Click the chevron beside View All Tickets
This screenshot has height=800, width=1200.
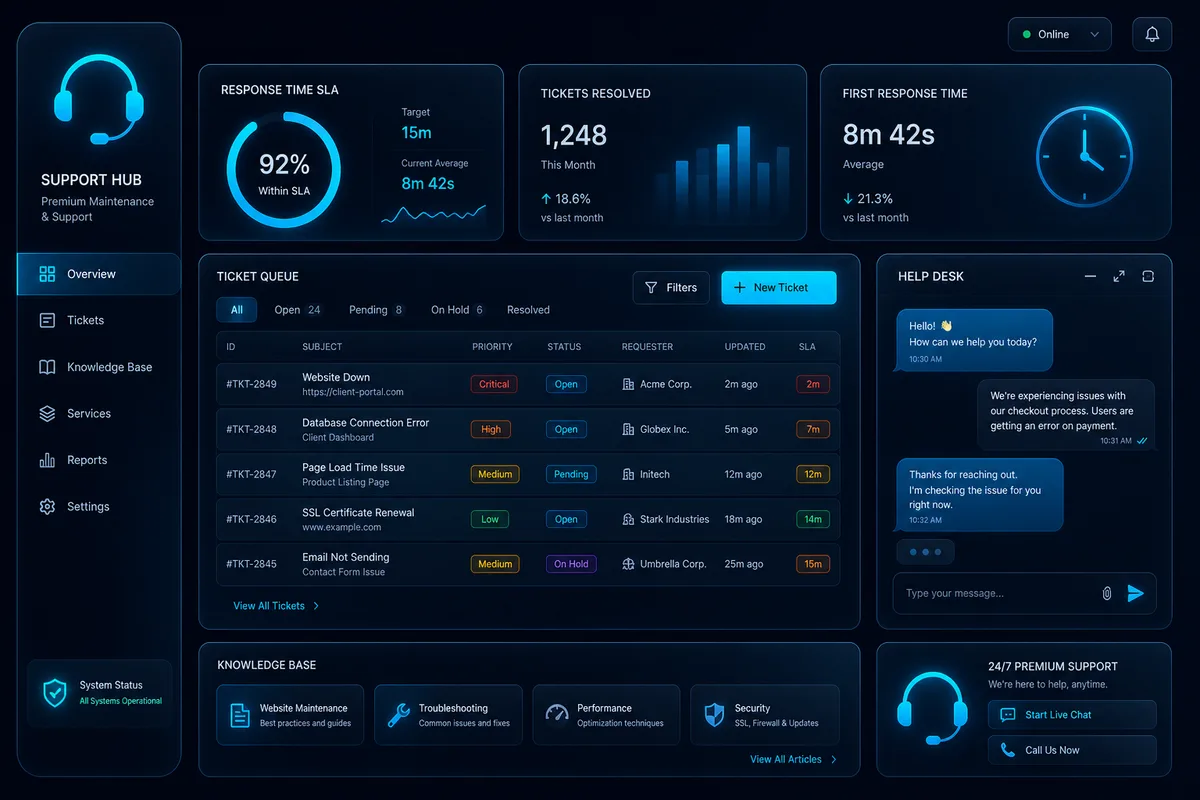pos(316,606)
